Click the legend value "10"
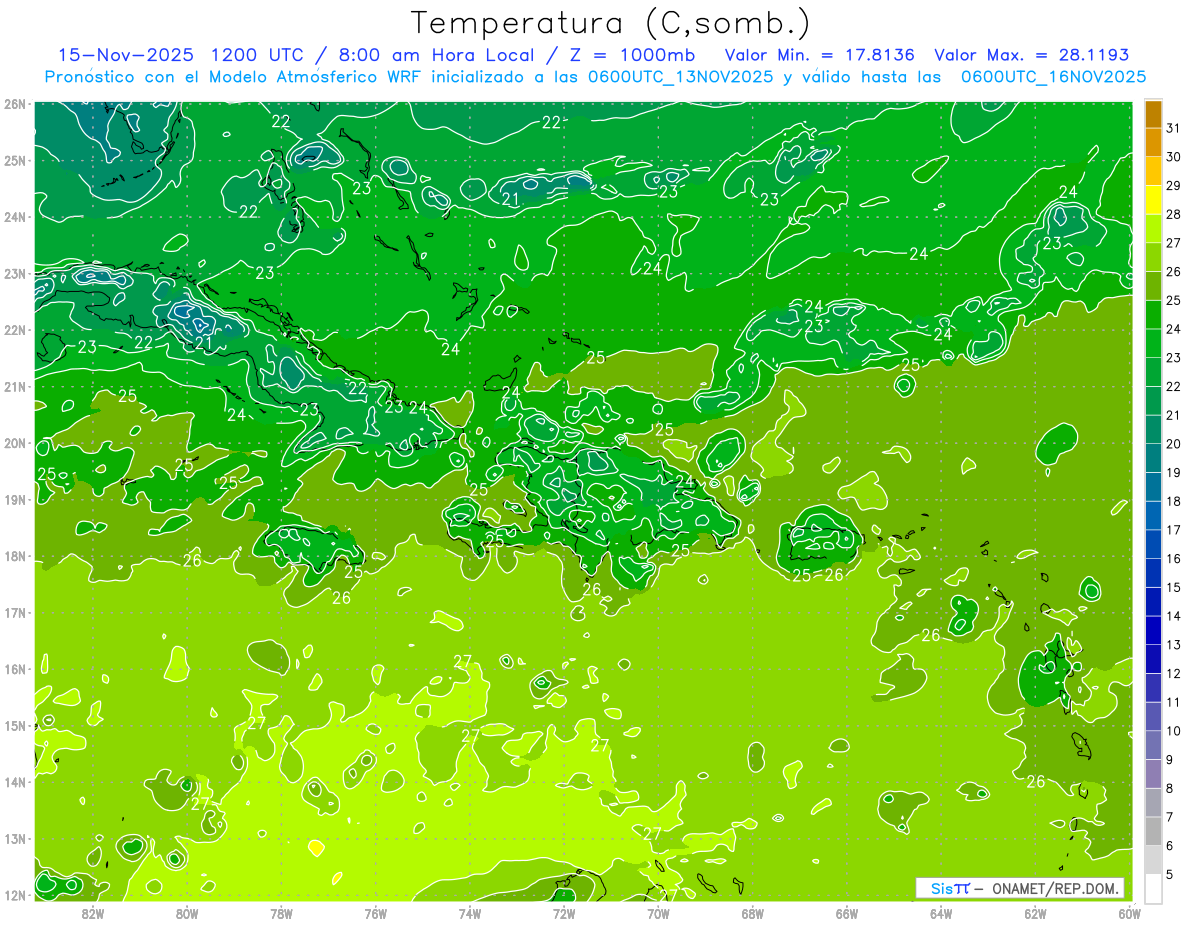1200x927 pixels. pyautogui.click(x=1174, y=731)
